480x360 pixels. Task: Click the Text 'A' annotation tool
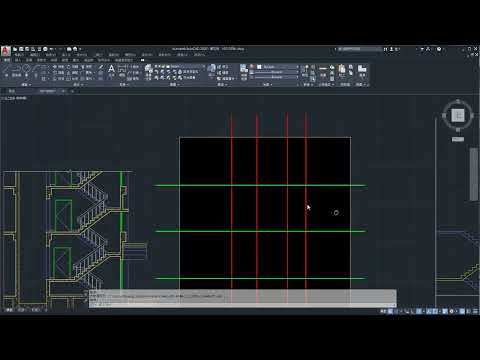point(111,70)
